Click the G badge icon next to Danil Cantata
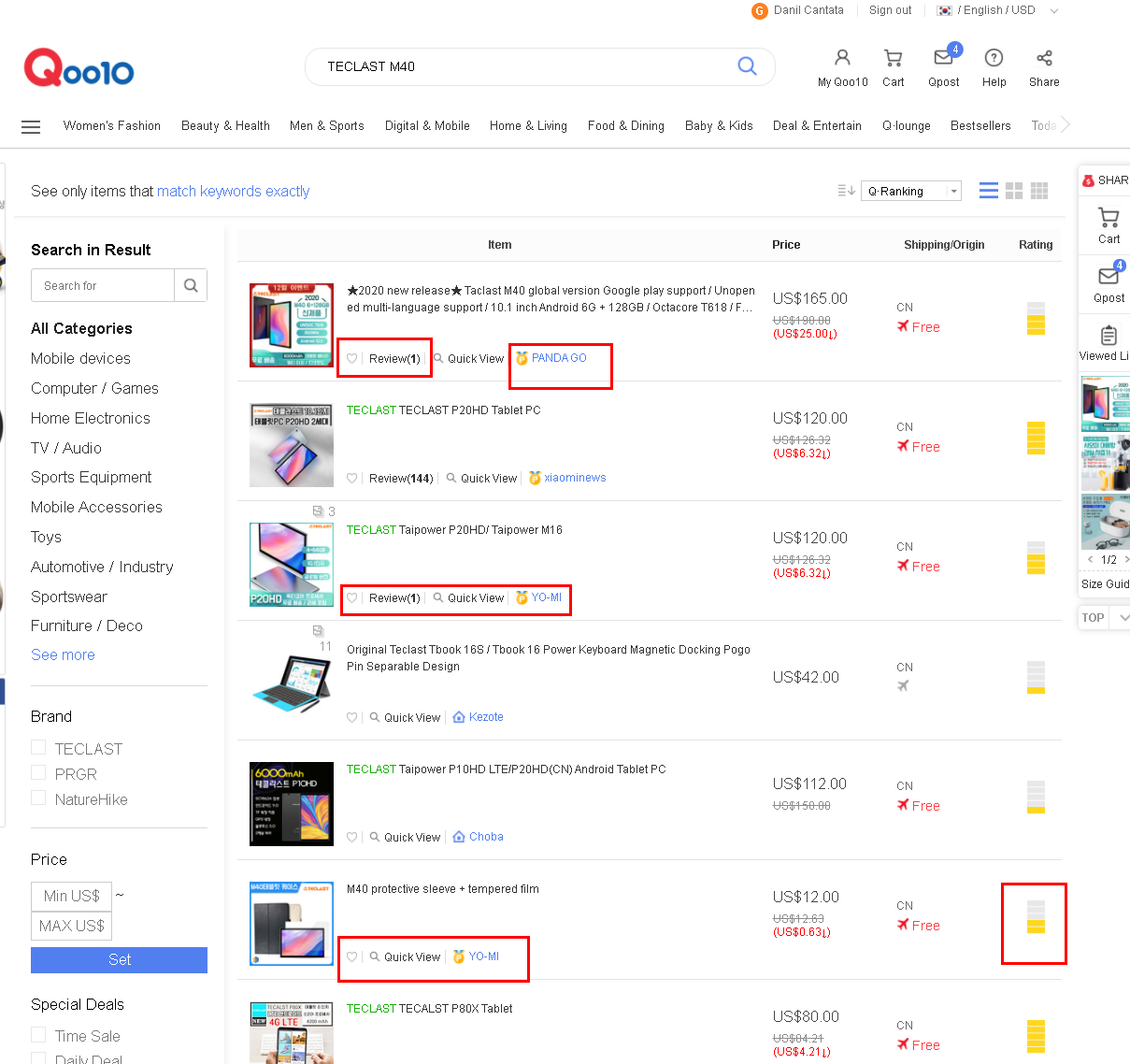The width and height of the screenshot is (1130, 1064). tap(760, 11)
